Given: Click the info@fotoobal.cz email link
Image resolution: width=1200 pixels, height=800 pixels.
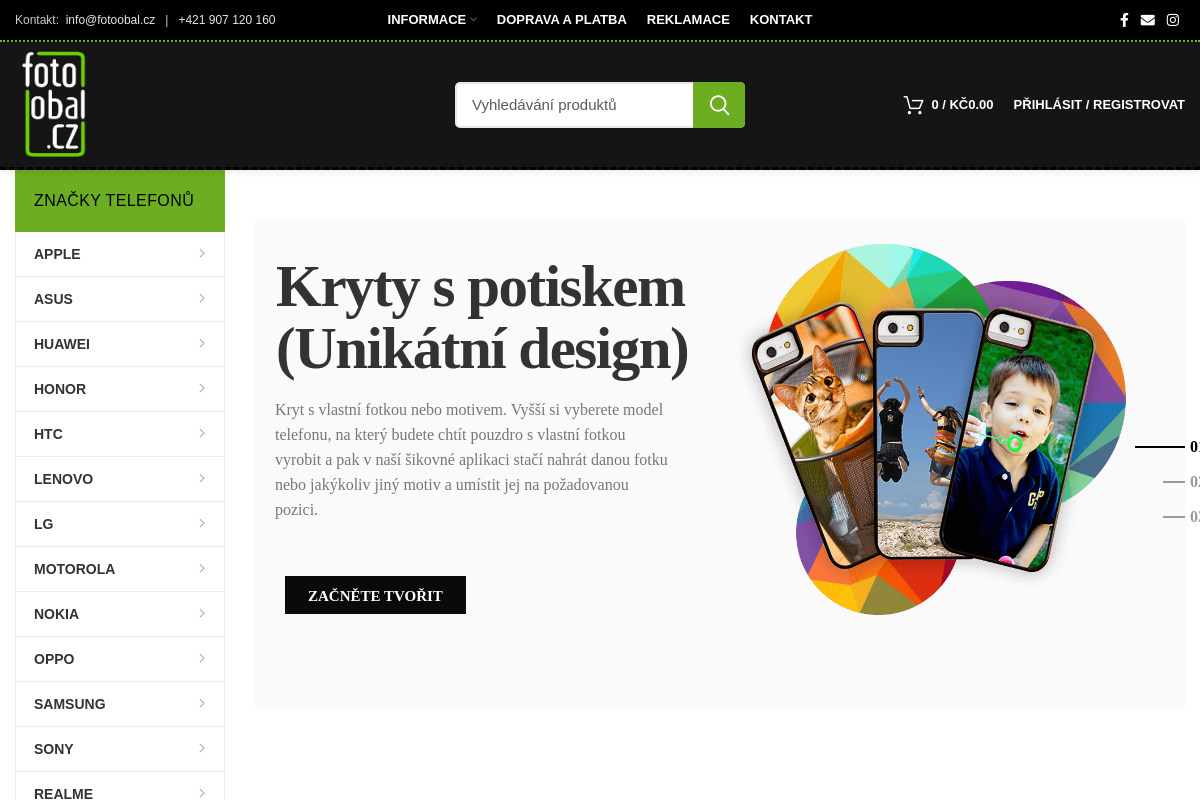Looking at the screenshot, I should pyautogui.click(x=110, y=20).
